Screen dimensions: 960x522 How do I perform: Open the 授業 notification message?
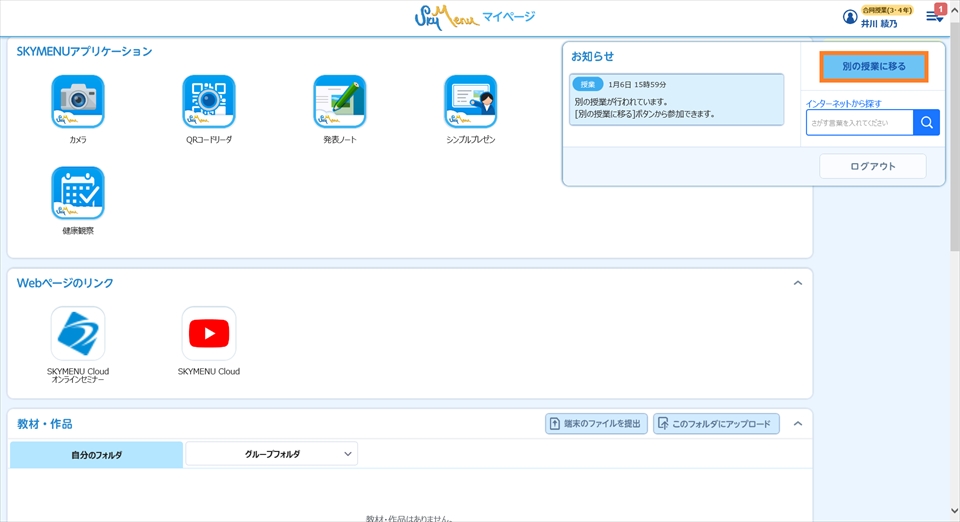click(x=676, y=100)
